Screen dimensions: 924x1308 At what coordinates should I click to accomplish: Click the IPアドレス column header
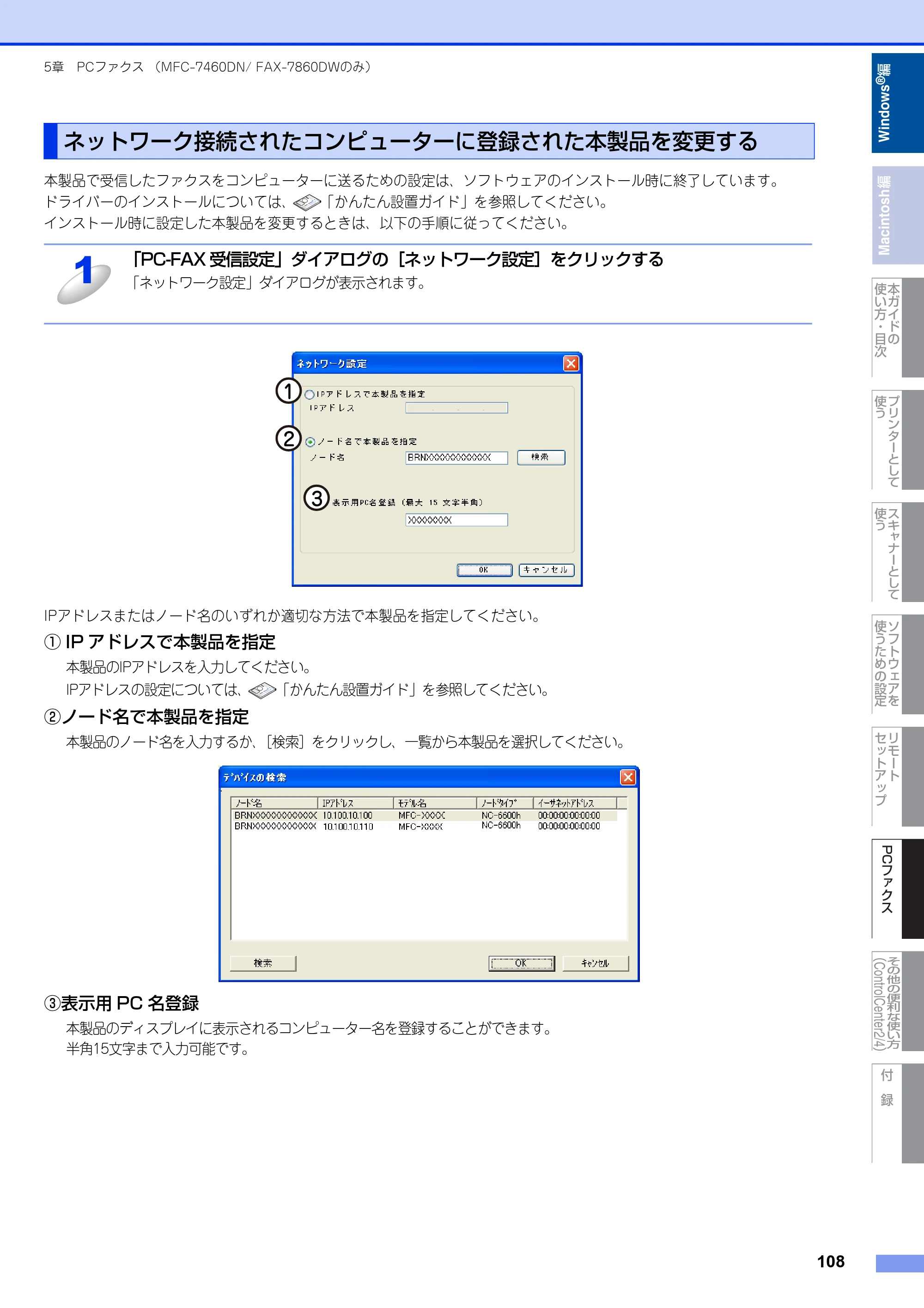coord(355,803)
